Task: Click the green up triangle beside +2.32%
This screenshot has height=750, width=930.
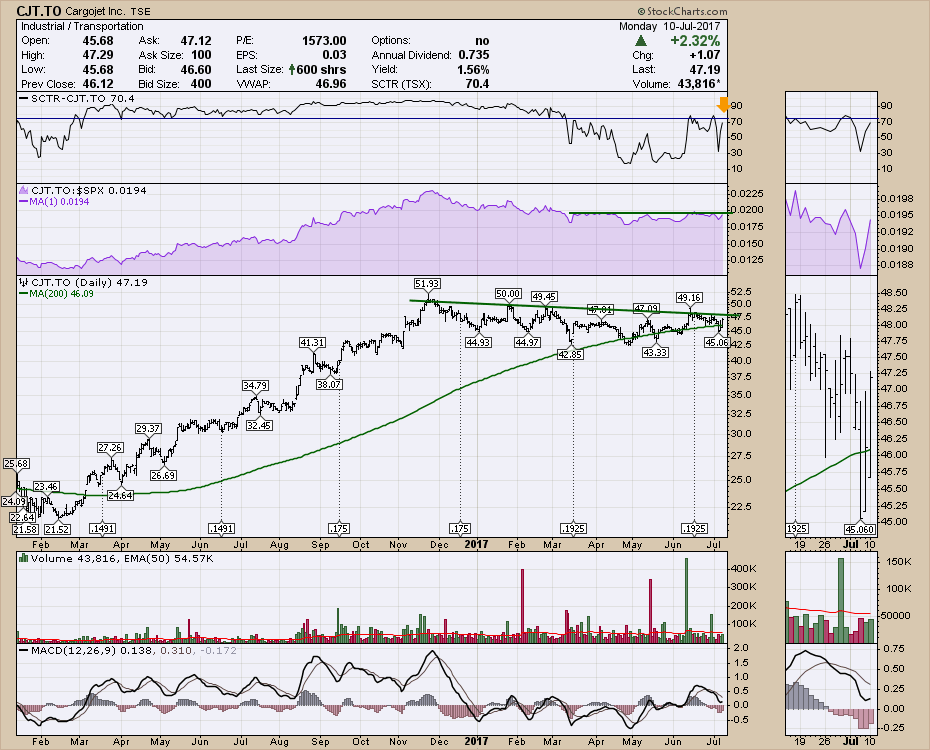Action: tap(641, 41)
